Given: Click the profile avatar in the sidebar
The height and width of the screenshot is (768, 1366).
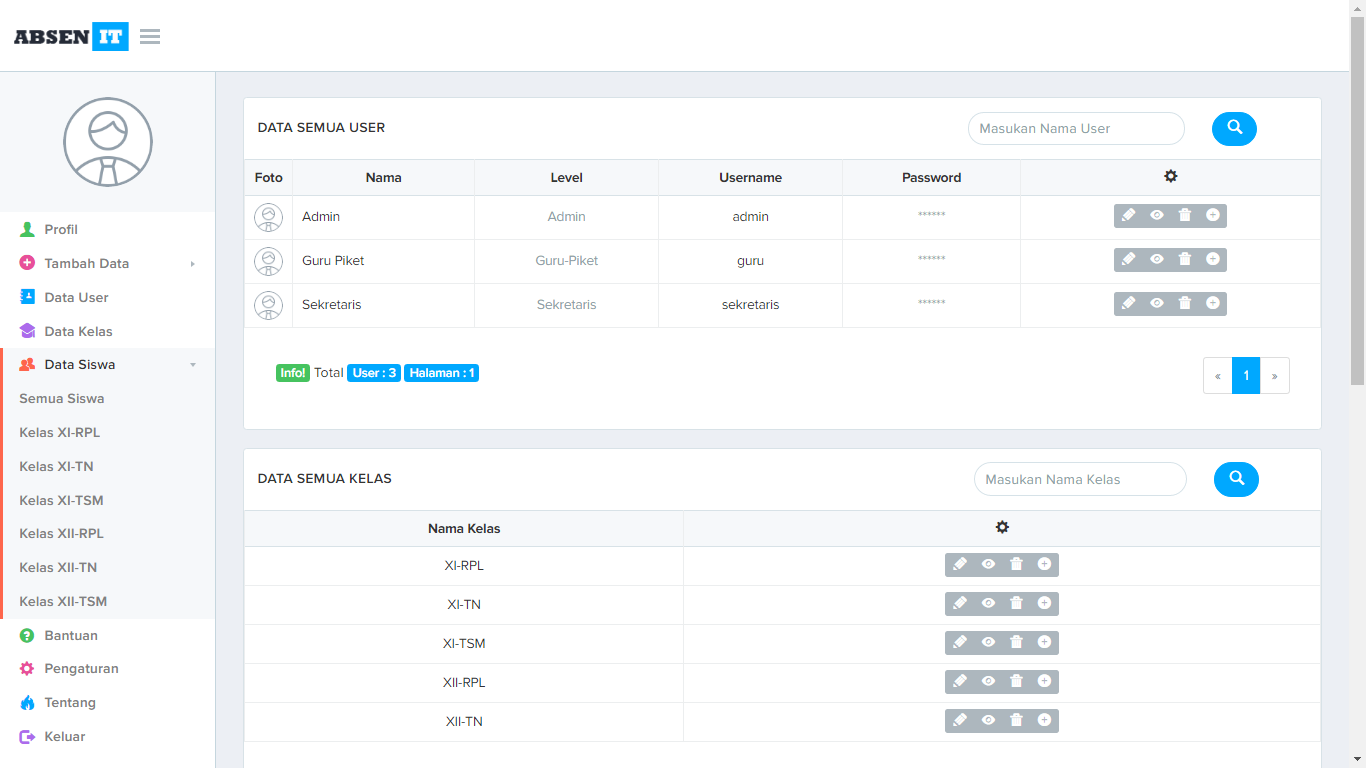Looking at the screenshot, I should (x=108, y=142).
